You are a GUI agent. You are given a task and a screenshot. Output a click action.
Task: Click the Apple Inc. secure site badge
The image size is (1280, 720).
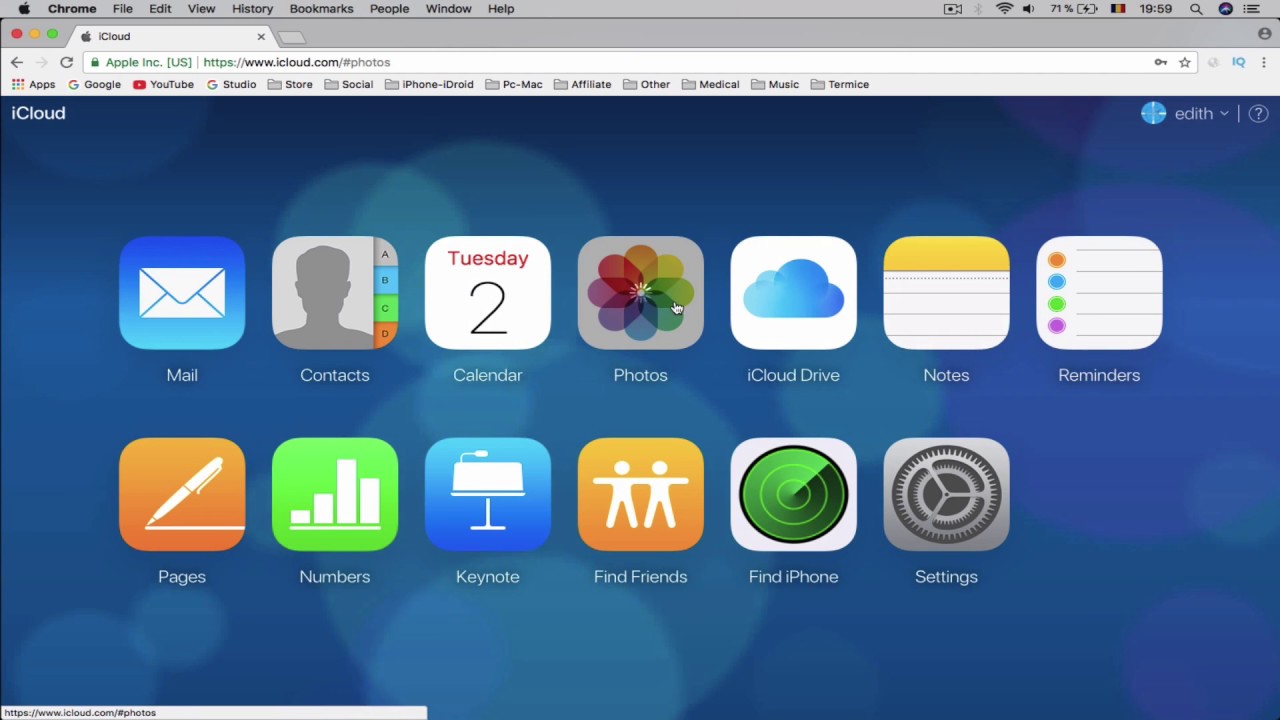tap(141, 62)
